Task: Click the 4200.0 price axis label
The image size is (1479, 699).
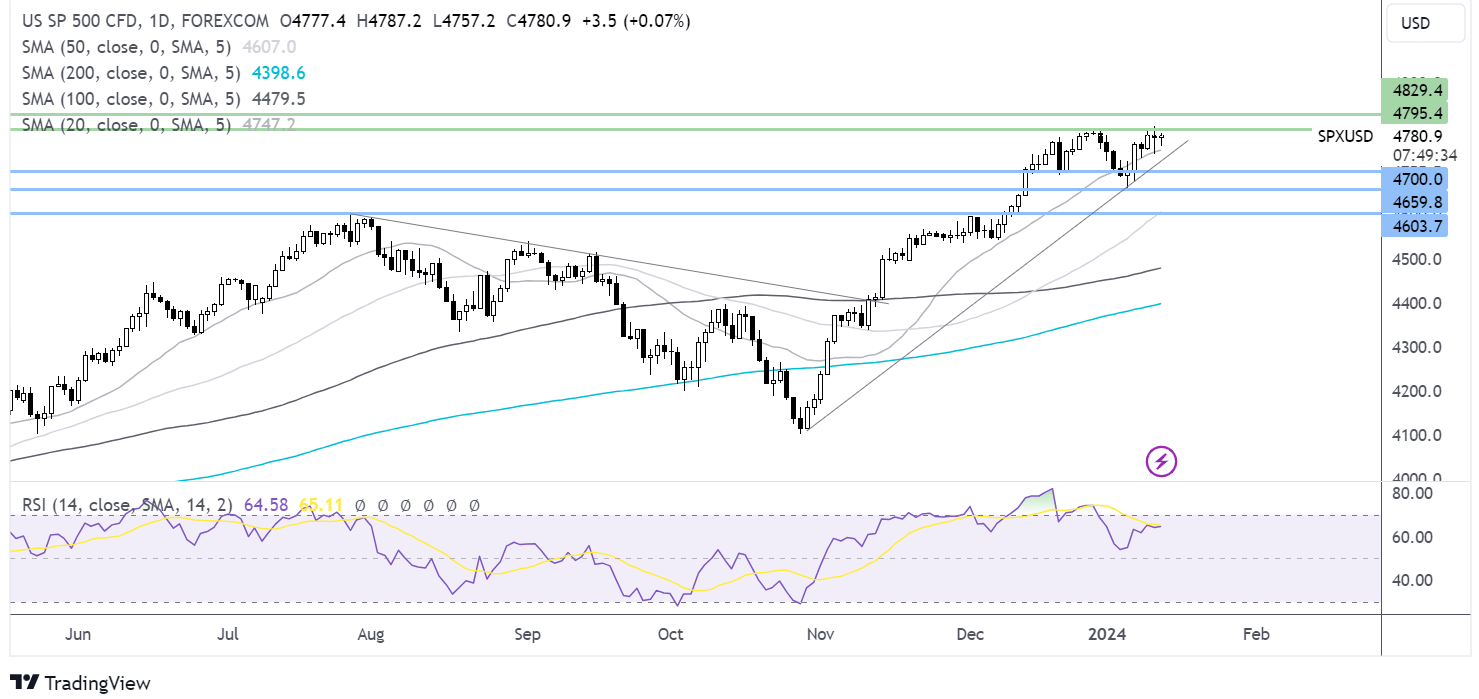Action: [x=1415, y=392]
